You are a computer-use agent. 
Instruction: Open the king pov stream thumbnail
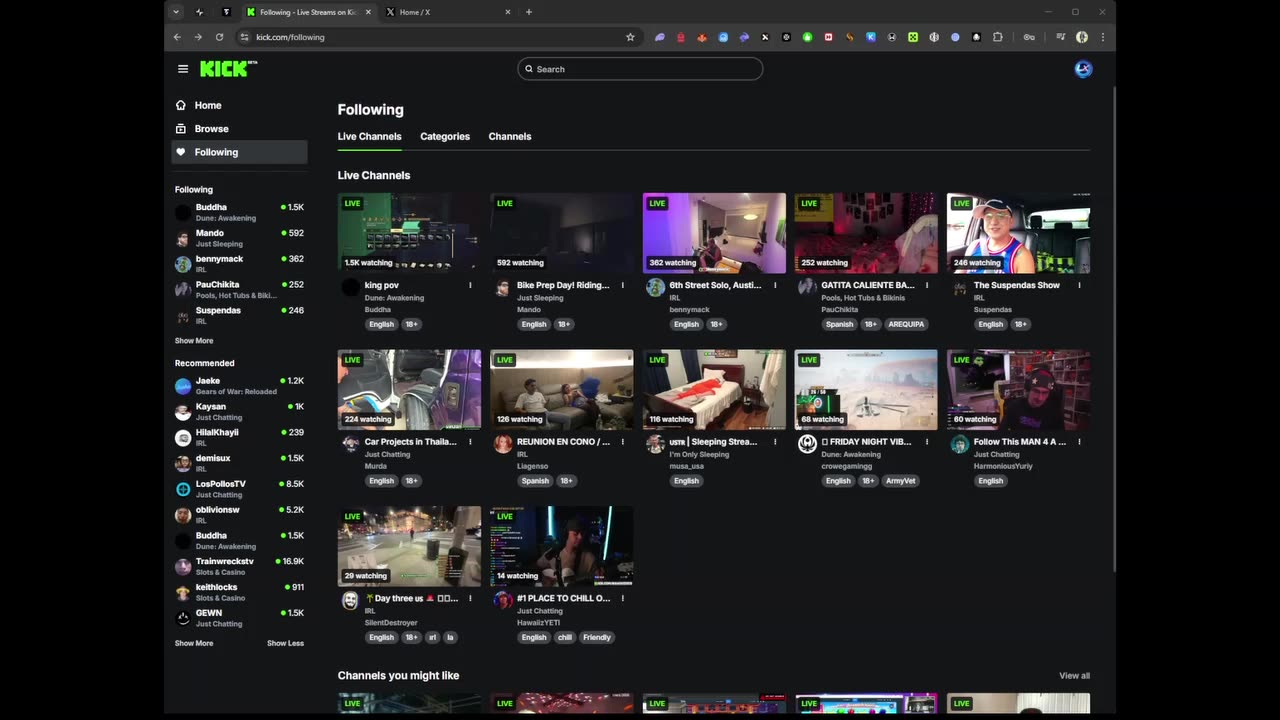coord(409,233)
